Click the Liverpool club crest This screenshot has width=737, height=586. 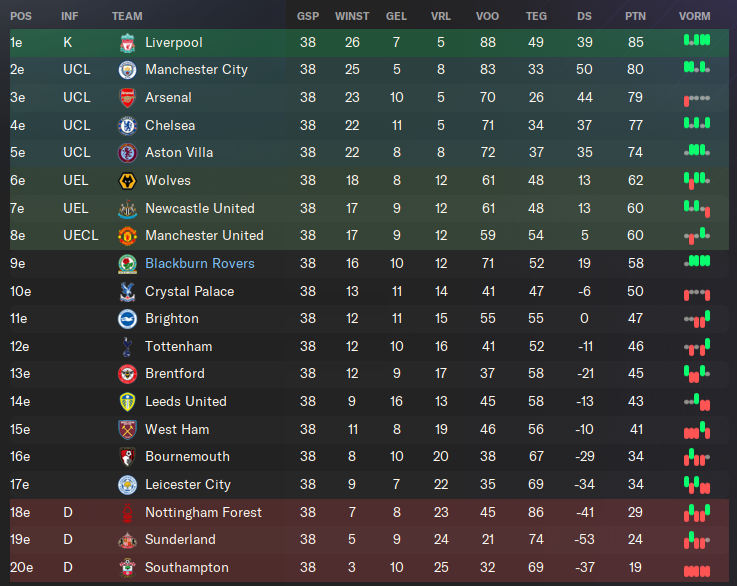pos(127,43)
